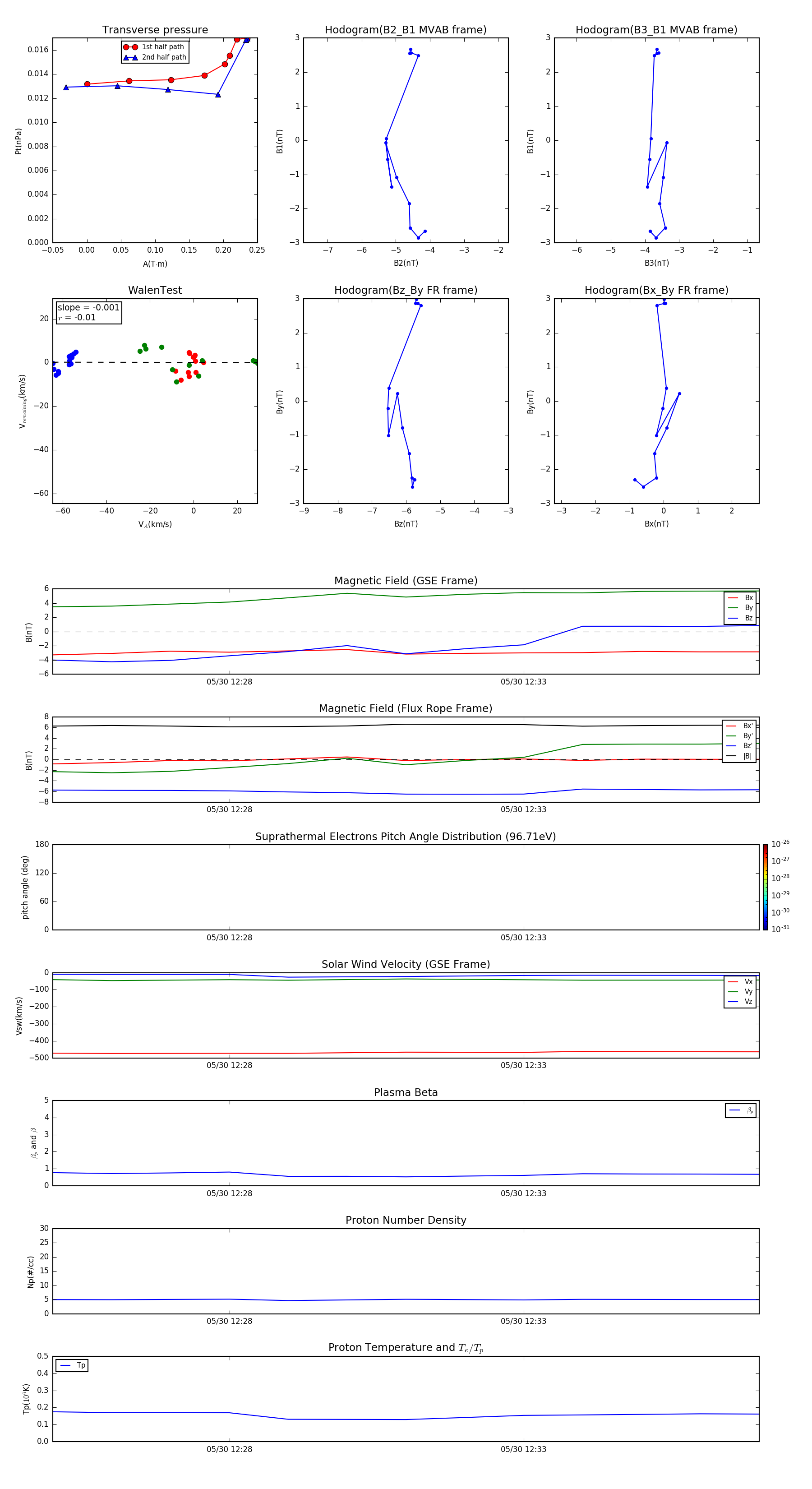The image size is (812, 1489).
Task: Click the "A(T·m)" x-axis label
Action: 155,264
